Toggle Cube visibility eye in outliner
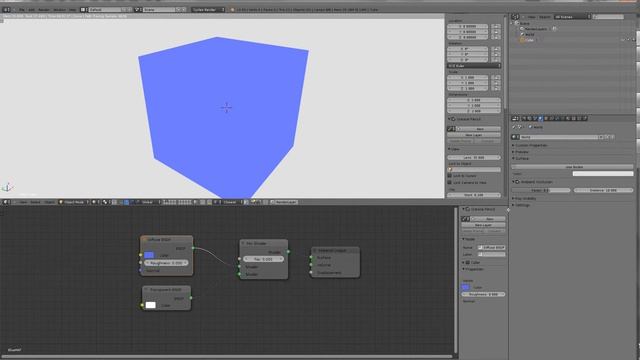Image resolution: width=640 pixels, height=360 pixels. (623, 40)
